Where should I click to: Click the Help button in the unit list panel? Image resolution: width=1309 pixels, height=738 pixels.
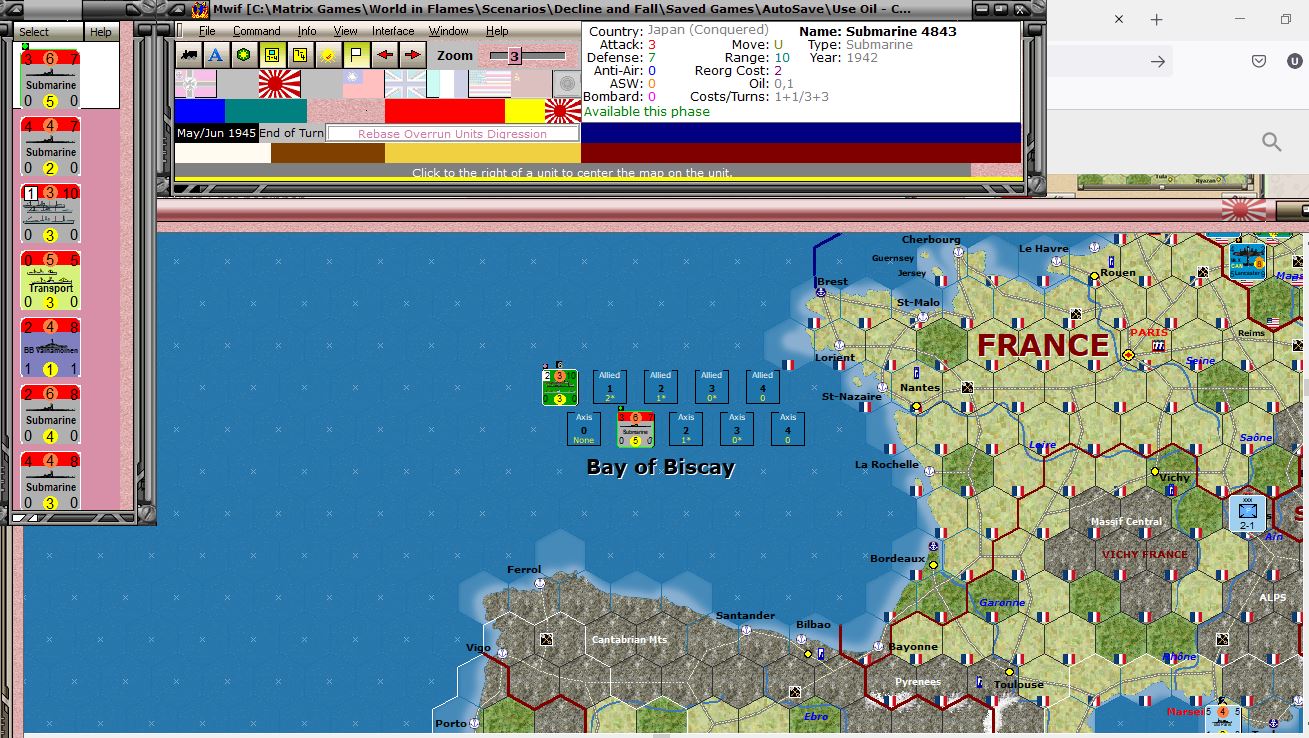tap(101, 32)
